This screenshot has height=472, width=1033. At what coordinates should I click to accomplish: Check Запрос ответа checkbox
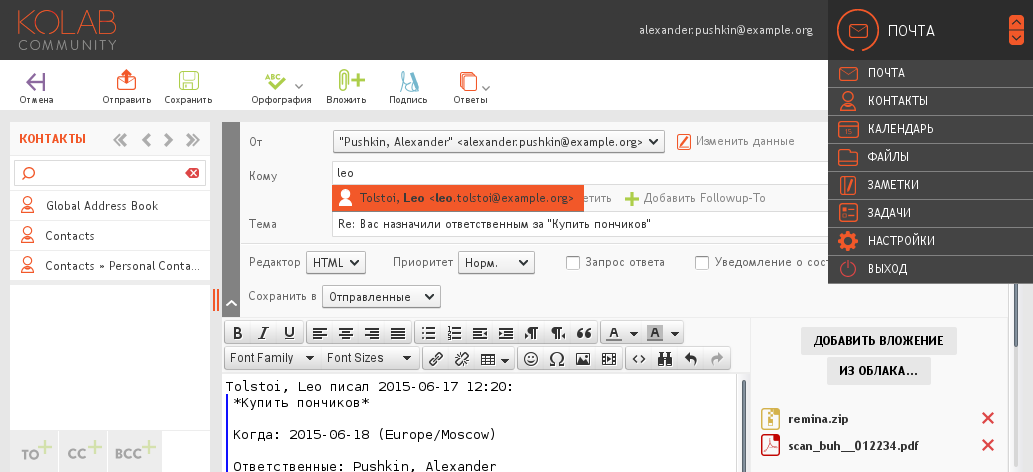[572, 262]
